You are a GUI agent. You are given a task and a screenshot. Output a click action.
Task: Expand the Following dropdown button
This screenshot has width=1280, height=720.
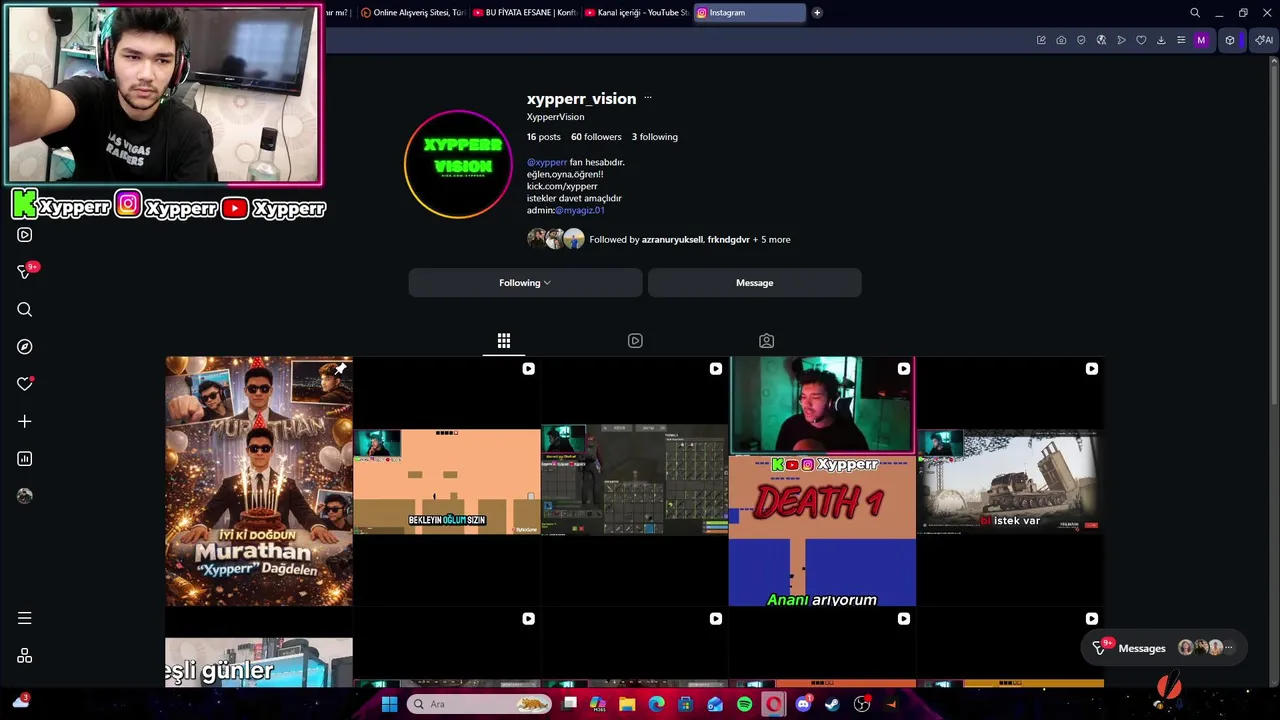point(525,283)
